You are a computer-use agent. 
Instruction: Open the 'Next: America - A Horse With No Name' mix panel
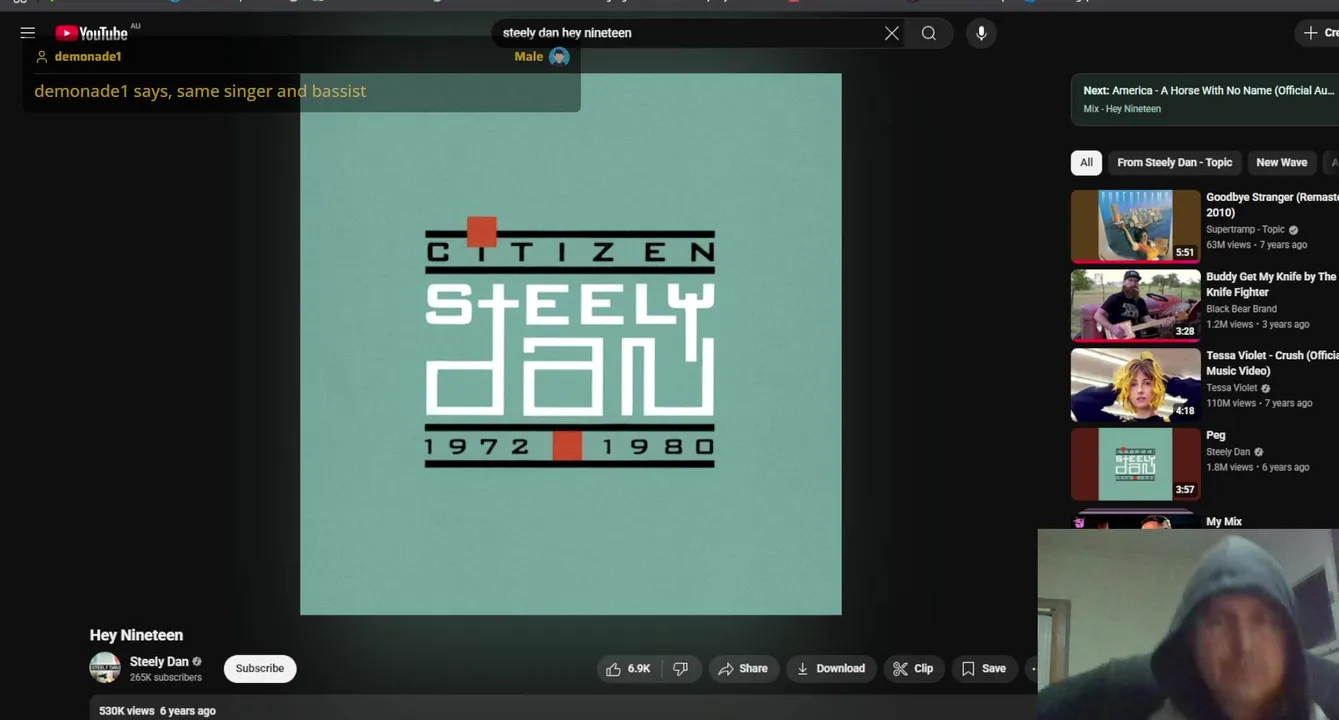[x=1205, y=99]
